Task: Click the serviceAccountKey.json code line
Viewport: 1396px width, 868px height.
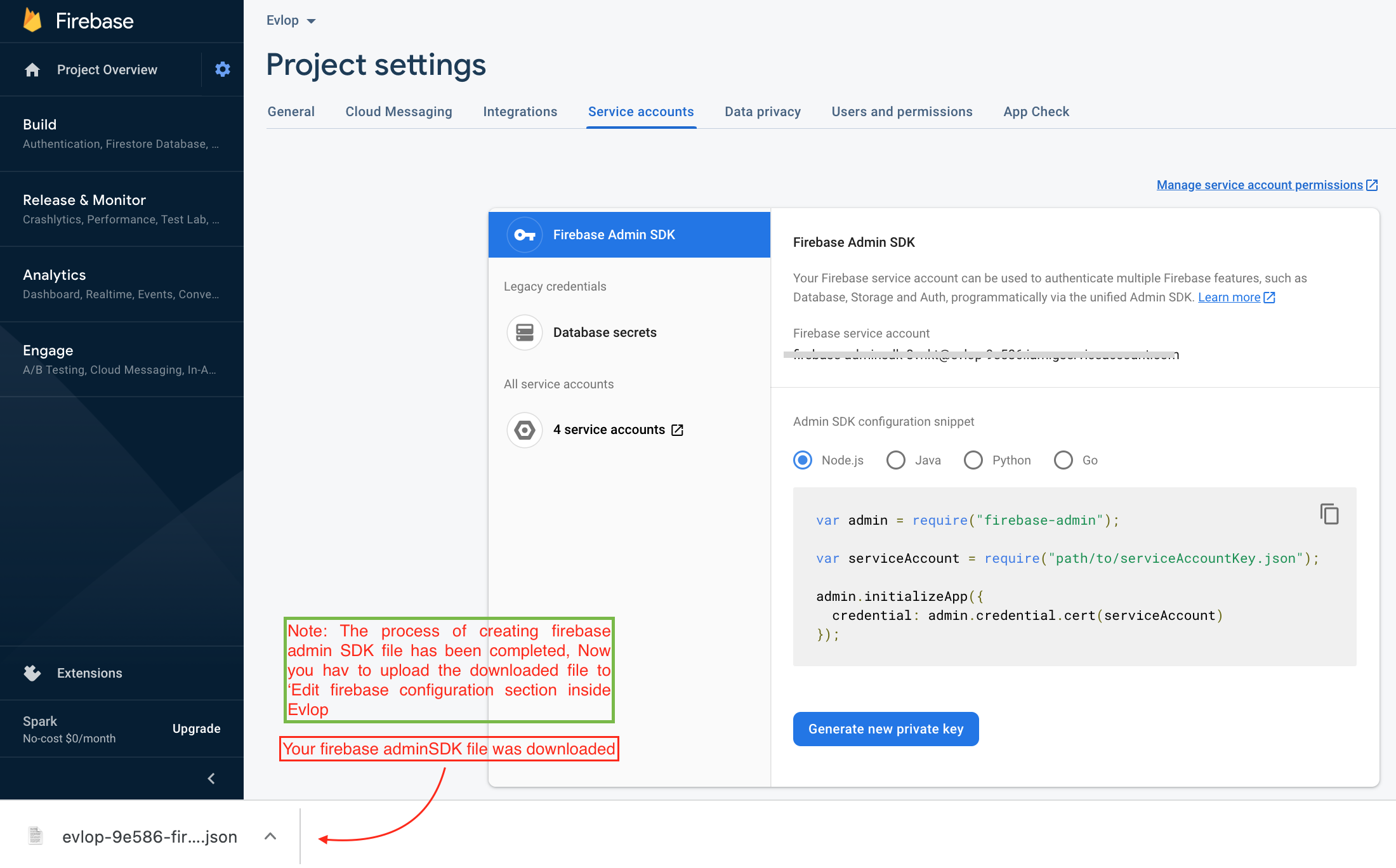Action: pyautogui.click(x=1067, y=558)
